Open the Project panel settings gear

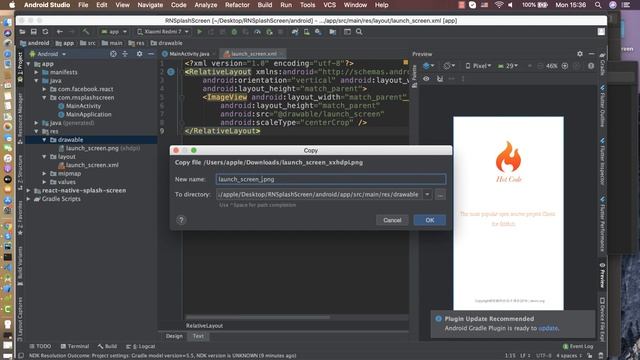click(140, 54)
